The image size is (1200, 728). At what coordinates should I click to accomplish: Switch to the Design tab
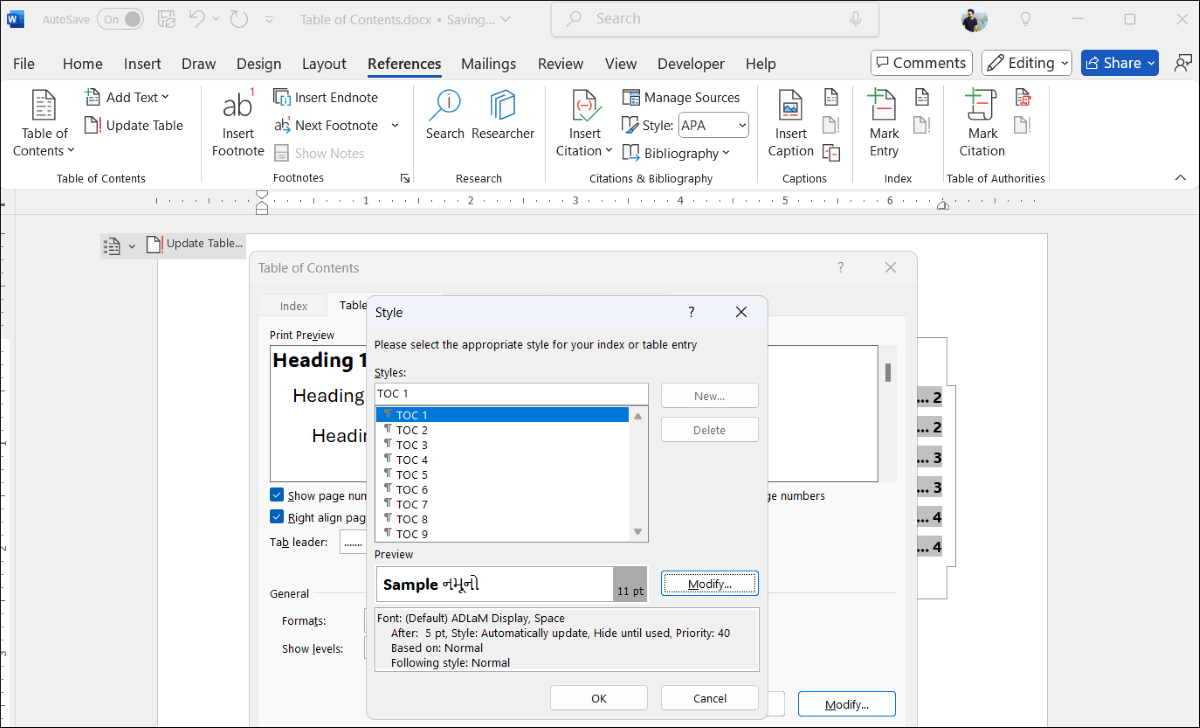[x=259, y=63]
